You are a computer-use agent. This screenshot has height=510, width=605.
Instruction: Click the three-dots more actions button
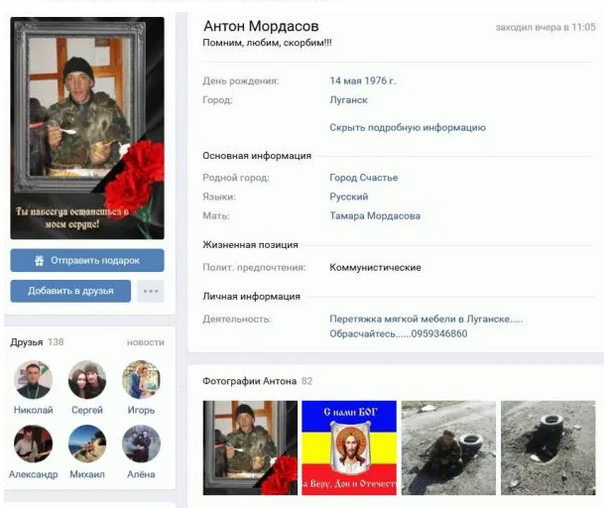[x=150, y=291]
